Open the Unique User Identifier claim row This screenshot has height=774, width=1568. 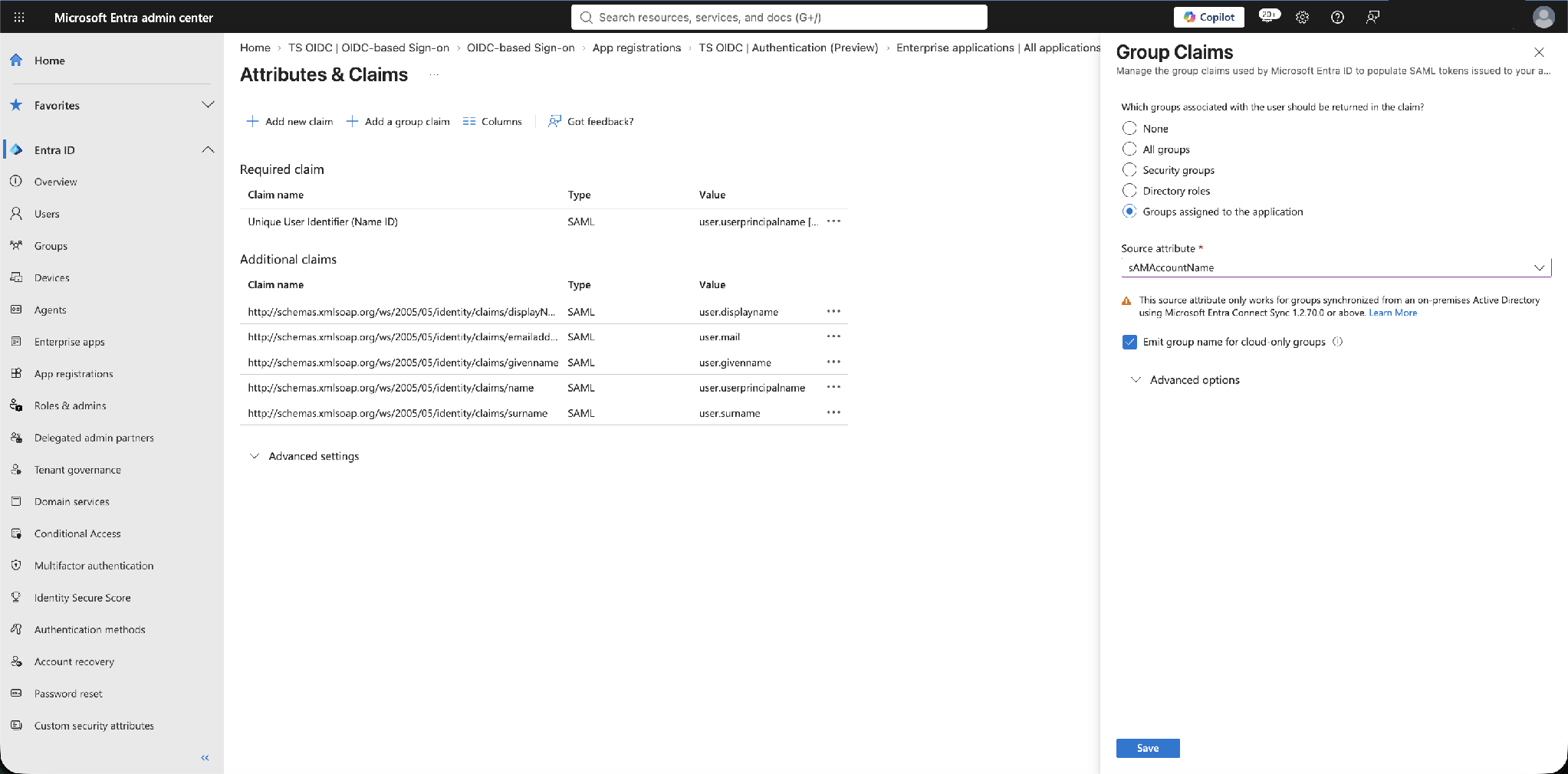[x=544, y=221]
